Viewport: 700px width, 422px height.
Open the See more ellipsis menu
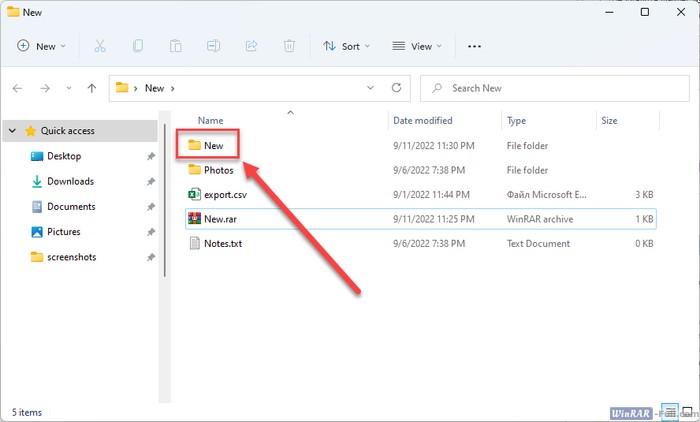point(475,46)
